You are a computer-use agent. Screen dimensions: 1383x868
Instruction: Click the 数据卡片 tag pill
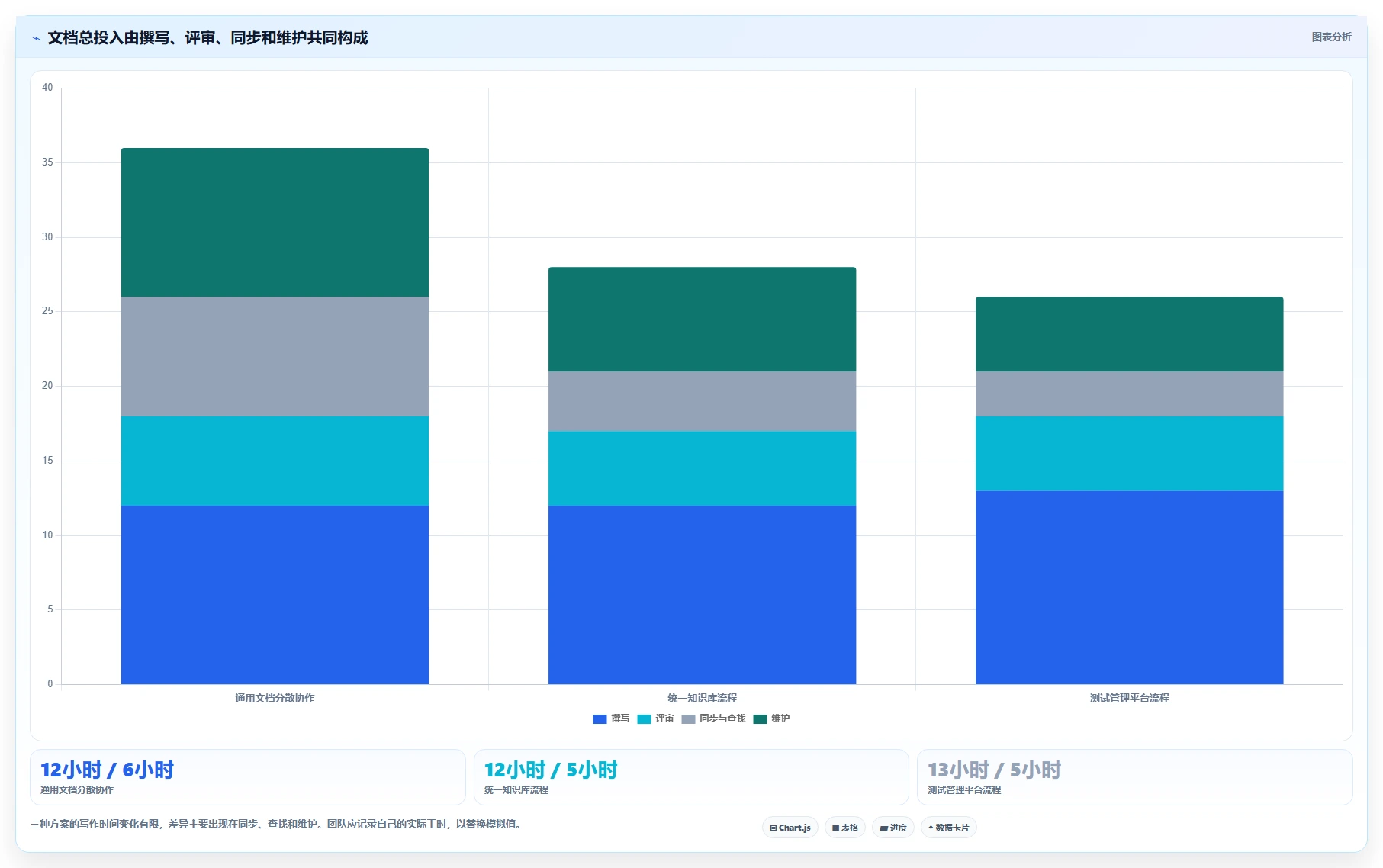point(948,828)
